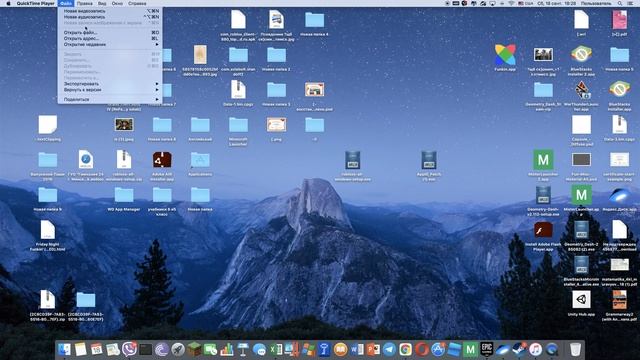The image size is (640, 360).
Task: Expand the 'Поделиться' submenu
Action: 110,99
